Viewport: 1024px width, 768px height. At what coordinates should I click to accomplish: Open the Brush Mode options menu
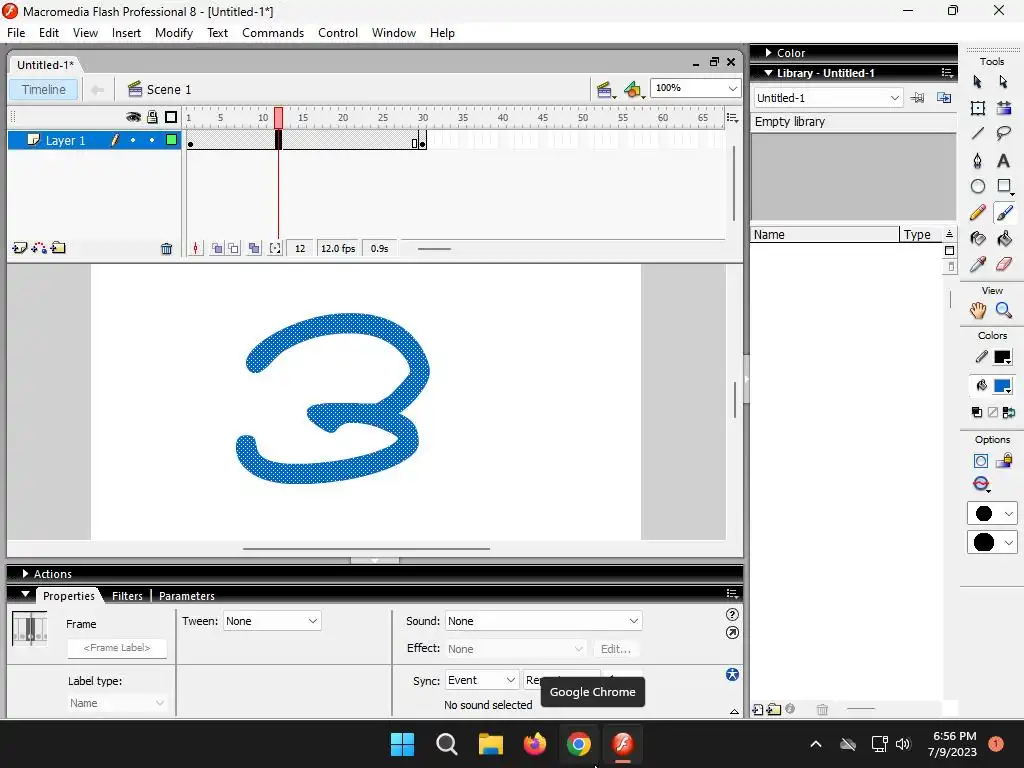tap(981, 484)
